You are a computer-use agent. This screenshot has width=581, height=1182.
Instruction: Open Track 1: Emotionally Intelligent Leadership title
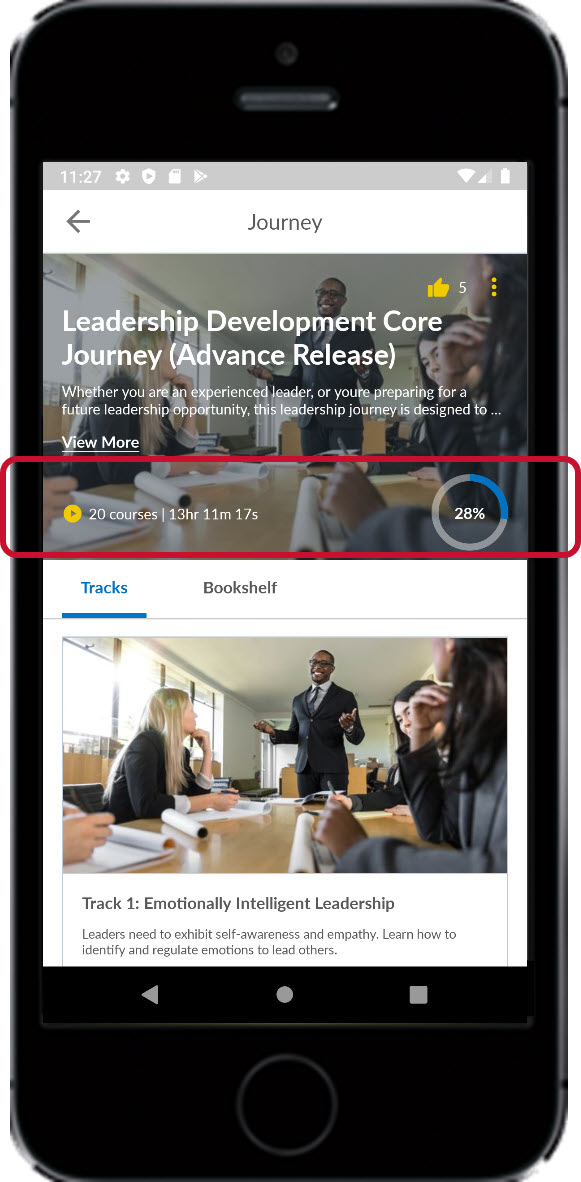[x=238, y=903]
